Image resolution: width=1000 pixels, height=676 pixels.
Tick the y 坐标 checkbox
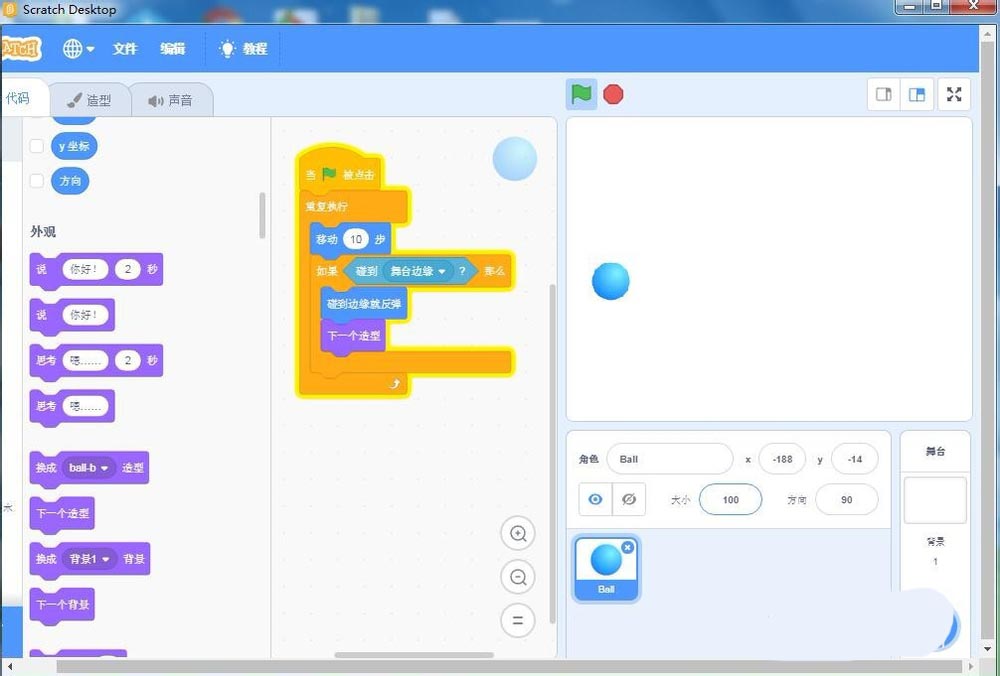click(x=37, y=146)
